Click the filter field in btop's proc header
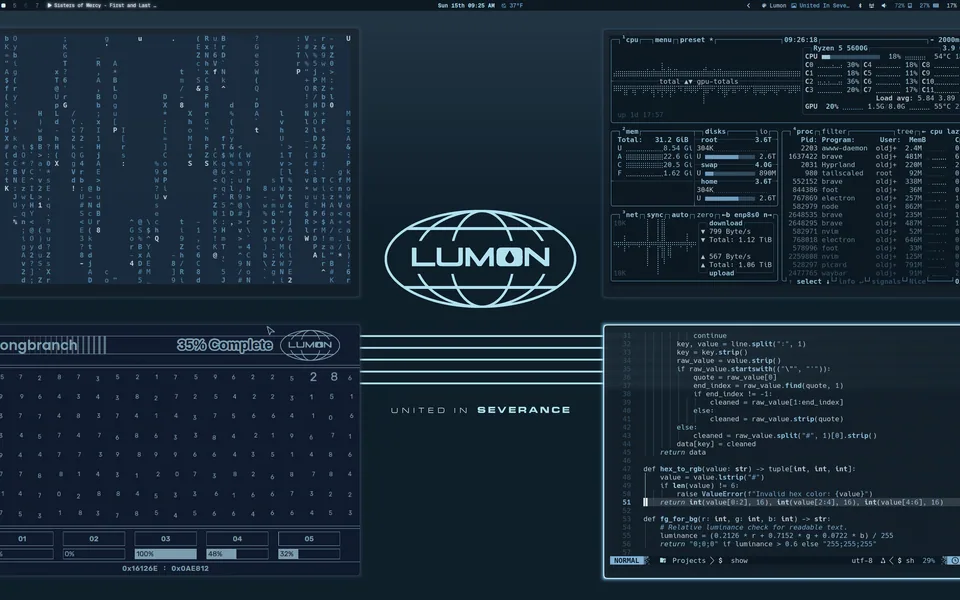 [x=834, y=132]
